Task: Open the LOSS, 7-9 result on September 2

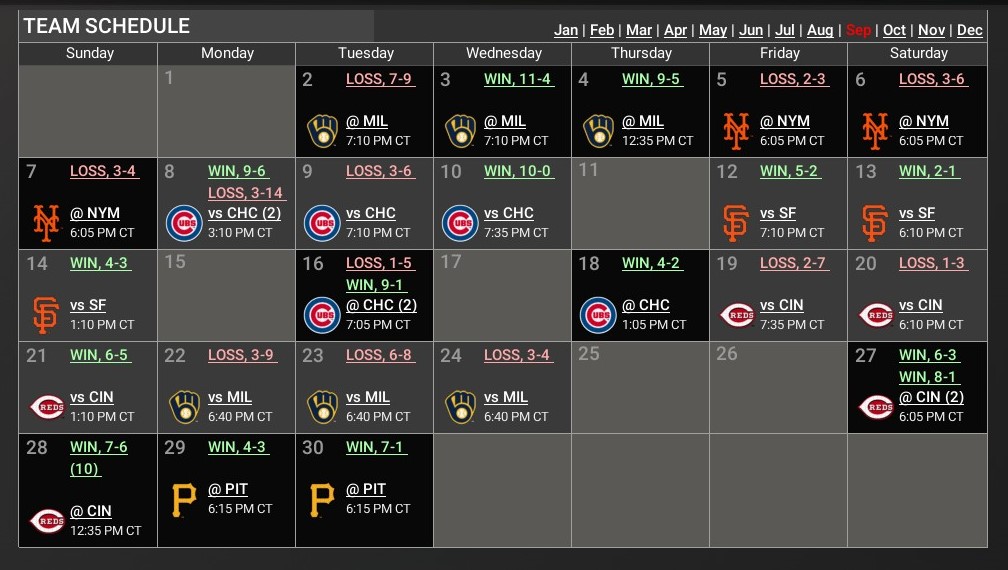Action: (379, 79)
